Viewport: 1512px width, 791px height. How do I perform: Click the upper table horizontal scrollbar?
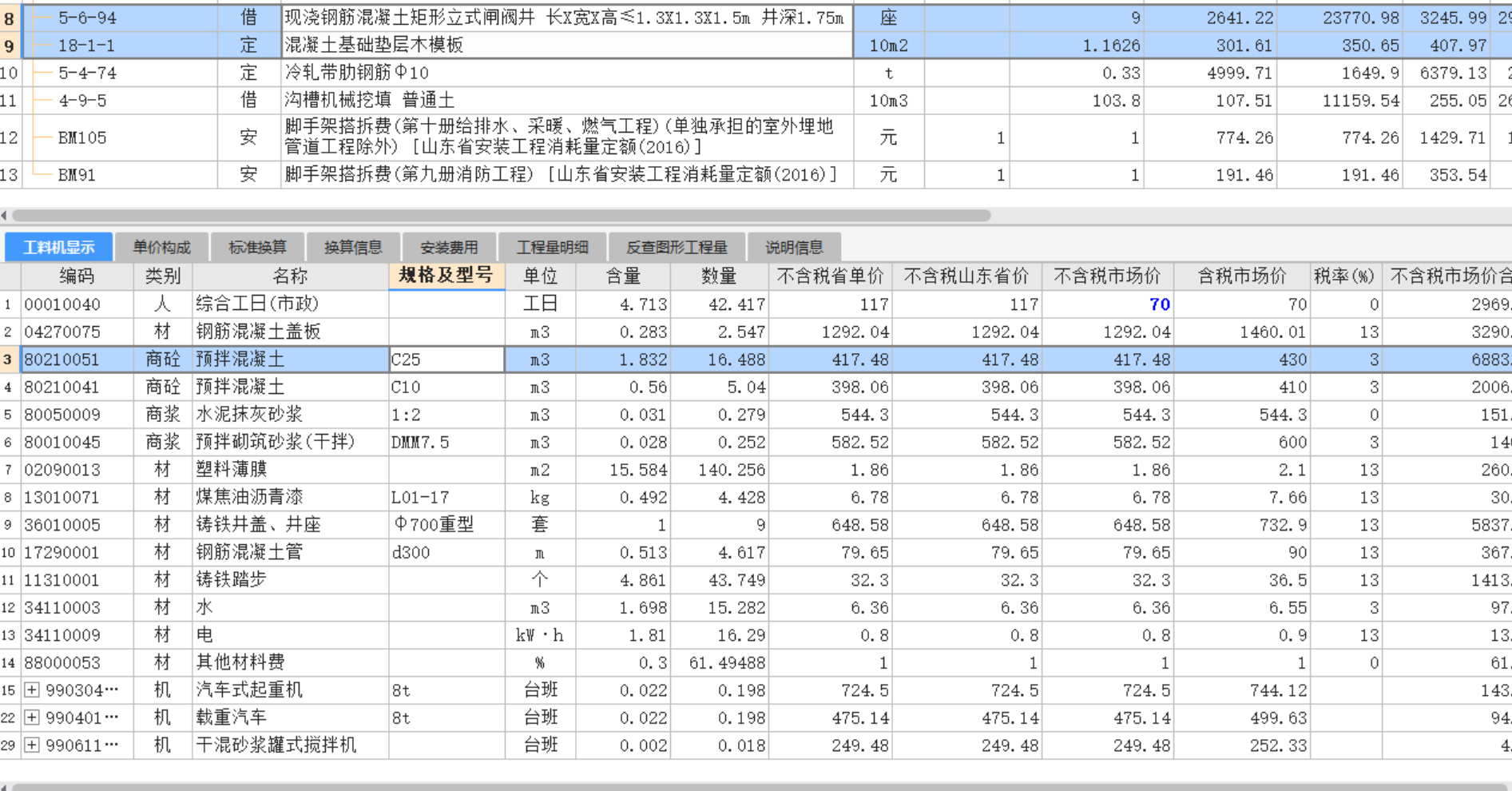pyautogui.click(x=502, y=215)
